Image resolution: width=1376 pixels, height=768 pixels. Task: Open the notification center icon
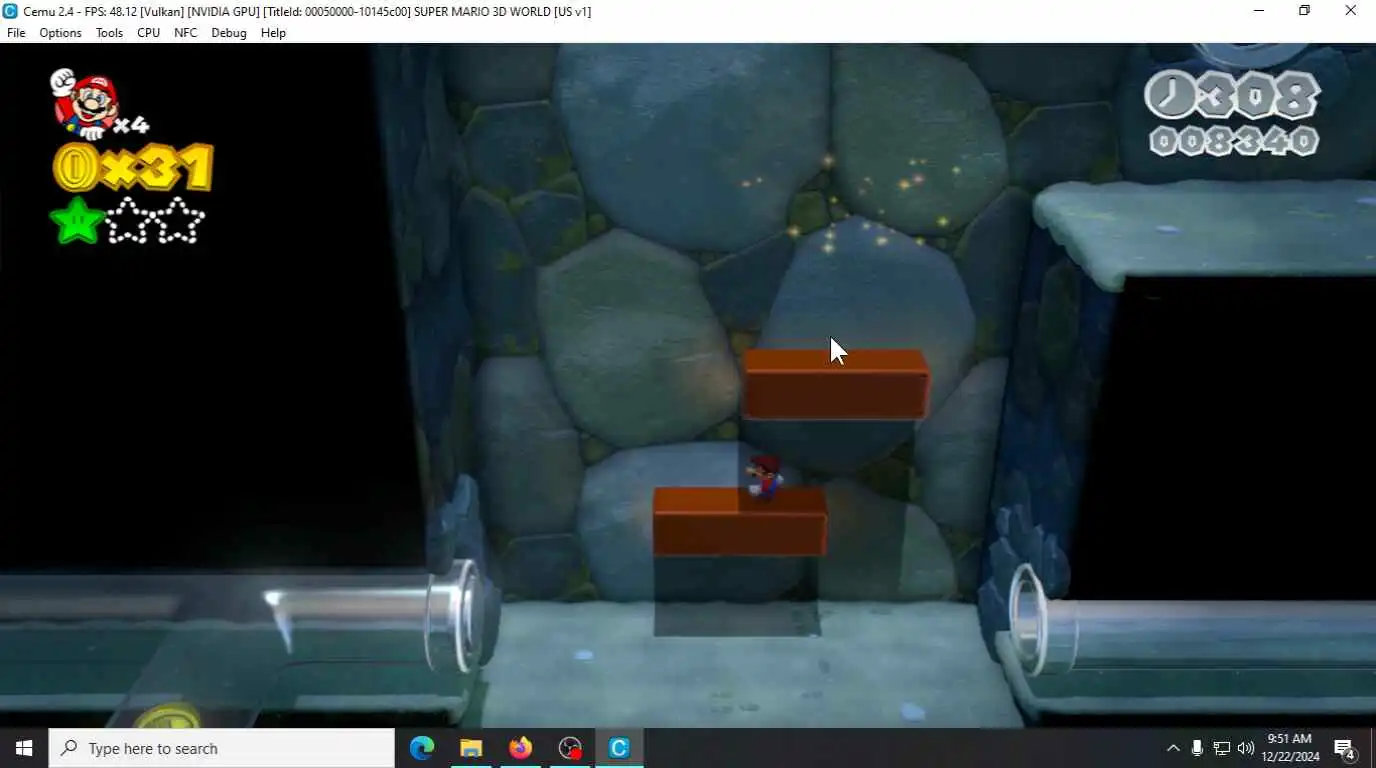tap(1345, 748)
